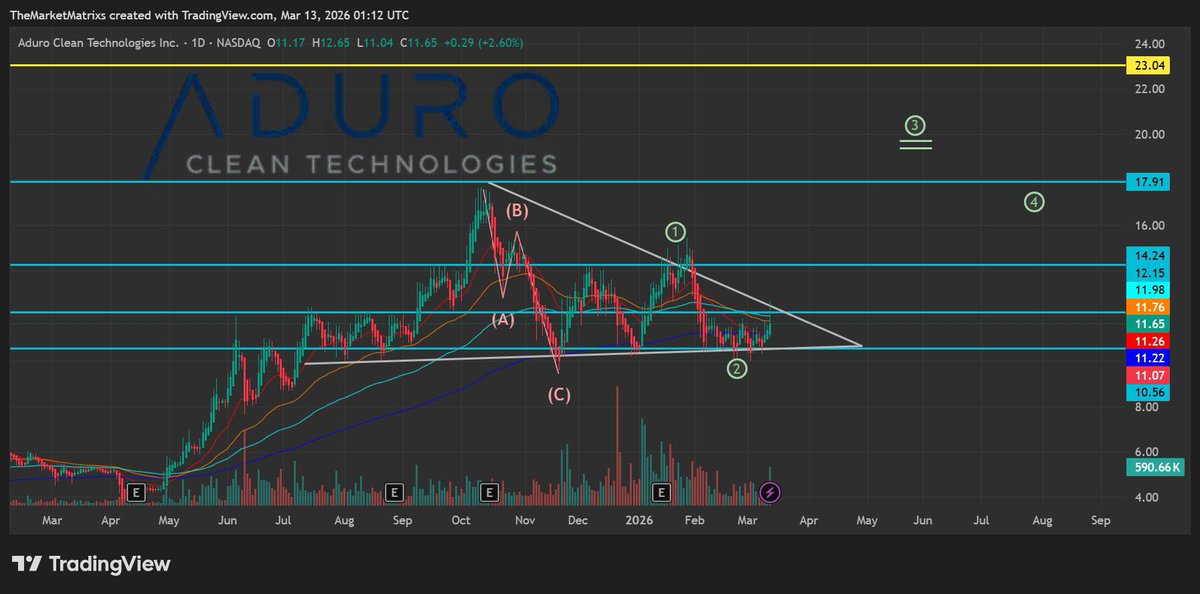Click the open value O11.17
Image resolution: width=1200 pixels, height=594 pixels.
[288, 43]
